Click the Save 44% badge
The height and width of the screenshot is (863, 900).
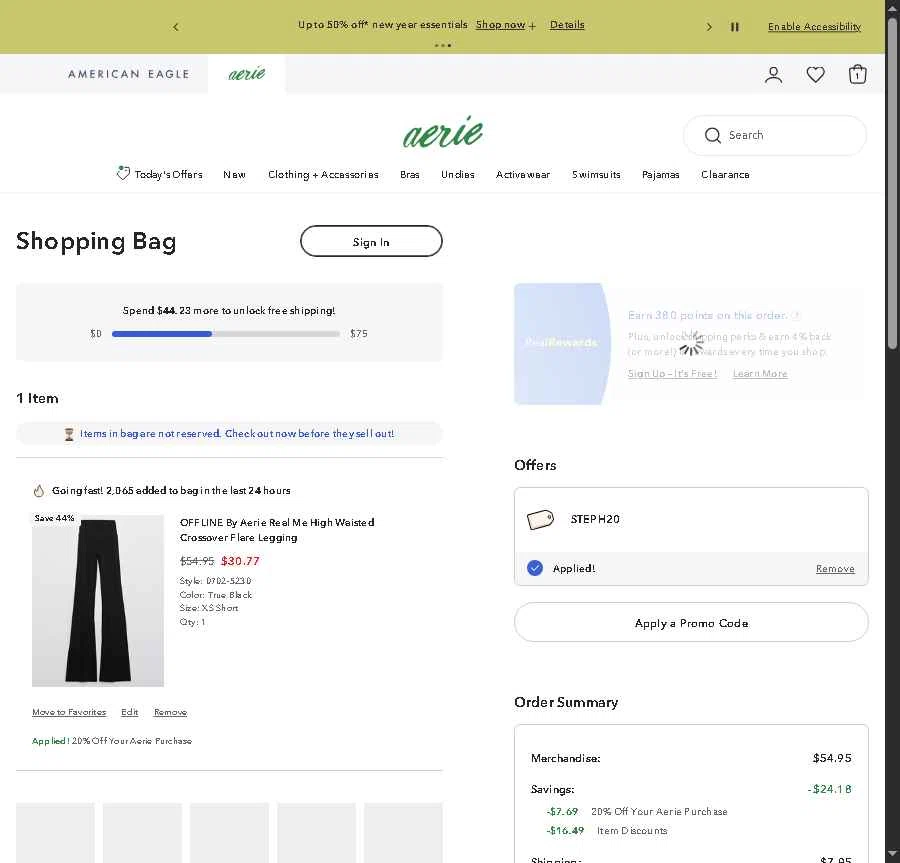click(x=54, y=518)
